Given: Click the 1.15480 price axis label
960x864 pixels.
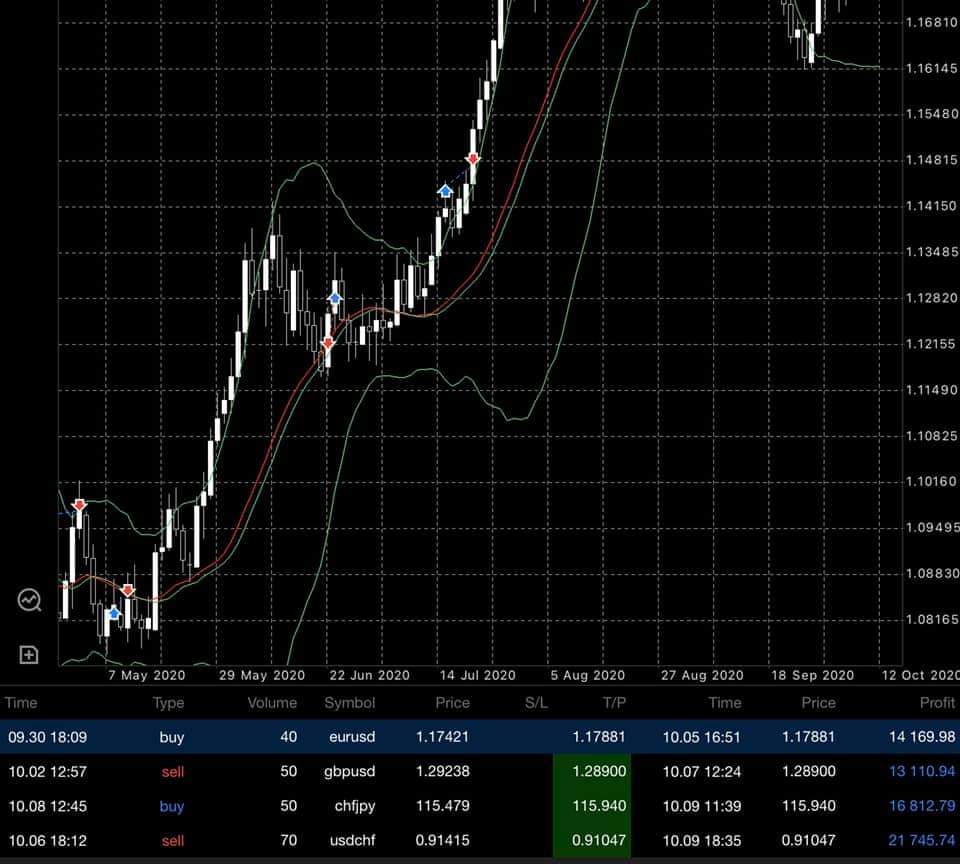Looking at the screenshot, I should click(932, 114).
